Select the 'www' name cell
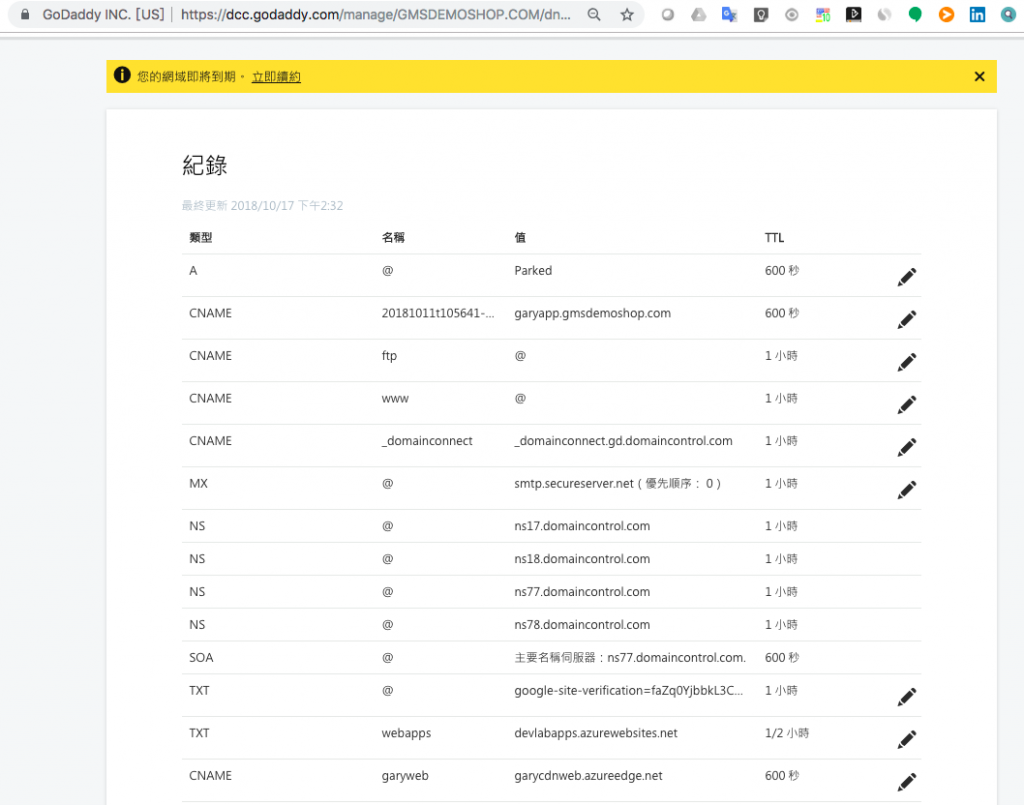The height and width of the screenshot is (805, 1024). click(395, 398)
